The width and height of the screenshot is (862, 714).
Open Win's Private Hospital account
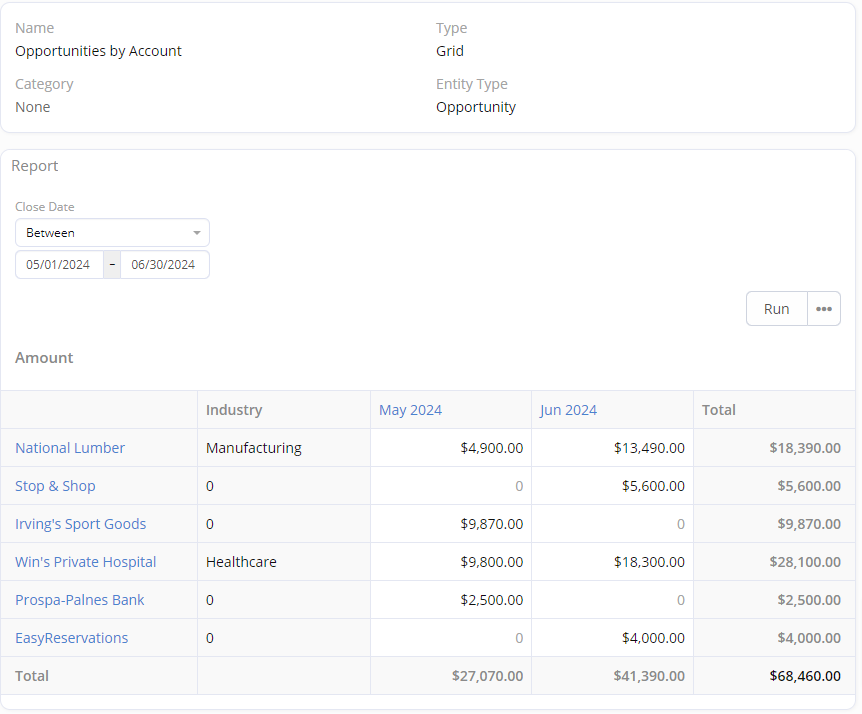85,562
